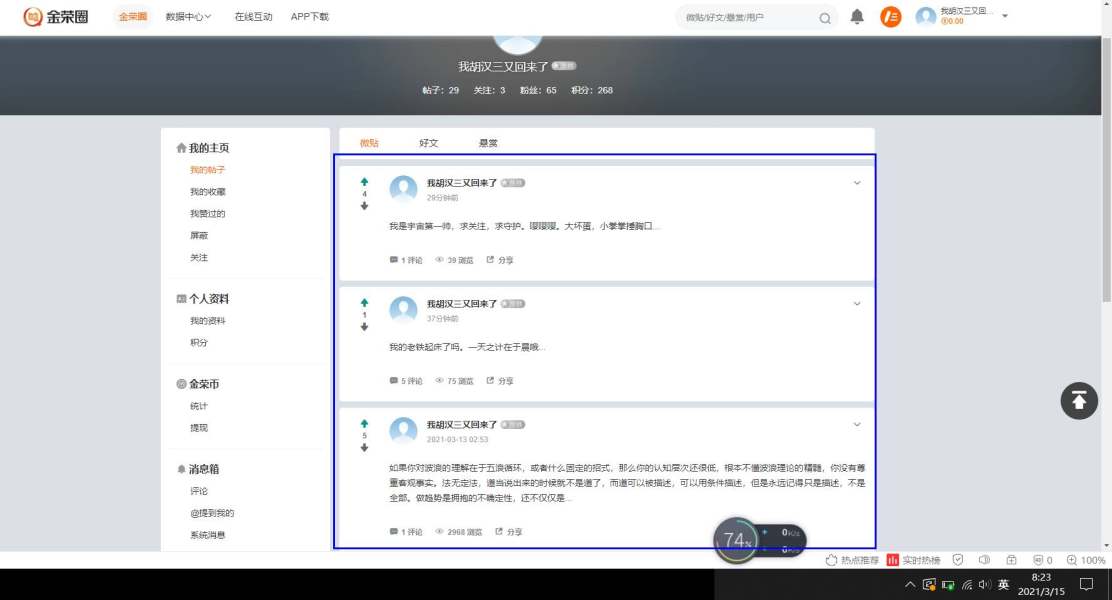The image size is (1112, 600).
Task: Open comments on the 2021-03-13 post
Action: click(x=406, y=532)
